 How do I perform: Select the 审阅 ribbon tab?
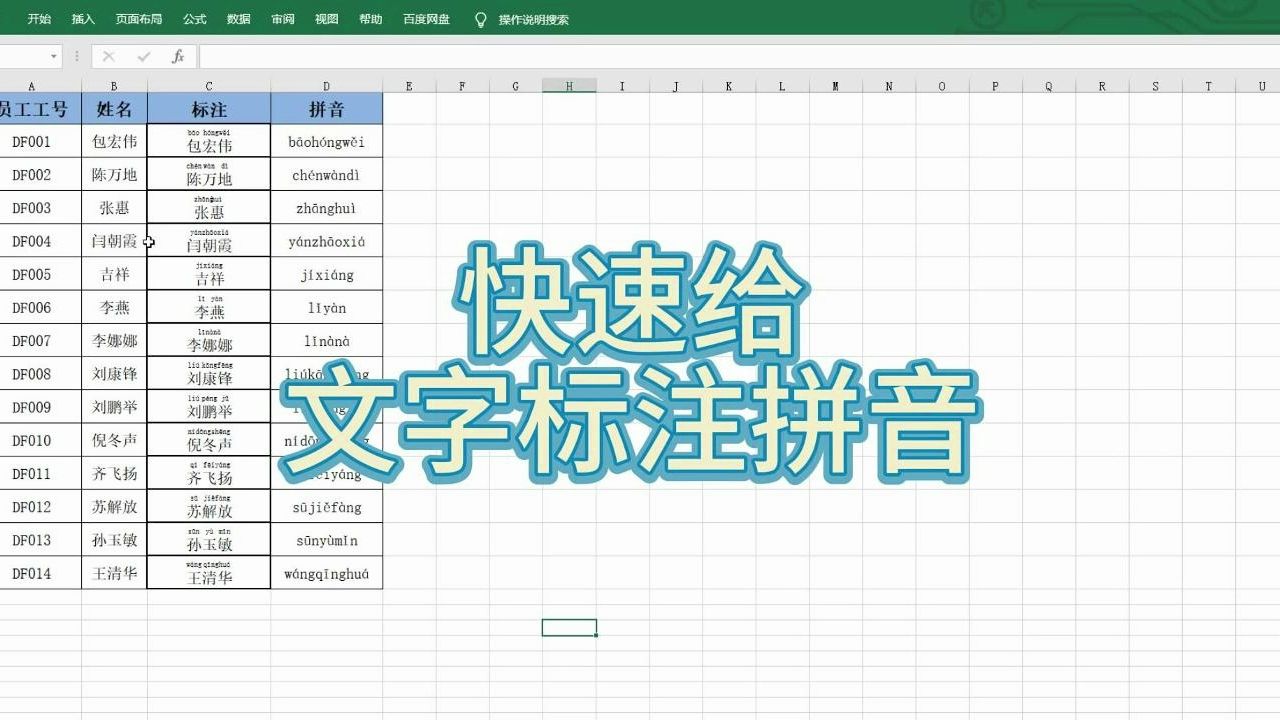click(283, 17)
